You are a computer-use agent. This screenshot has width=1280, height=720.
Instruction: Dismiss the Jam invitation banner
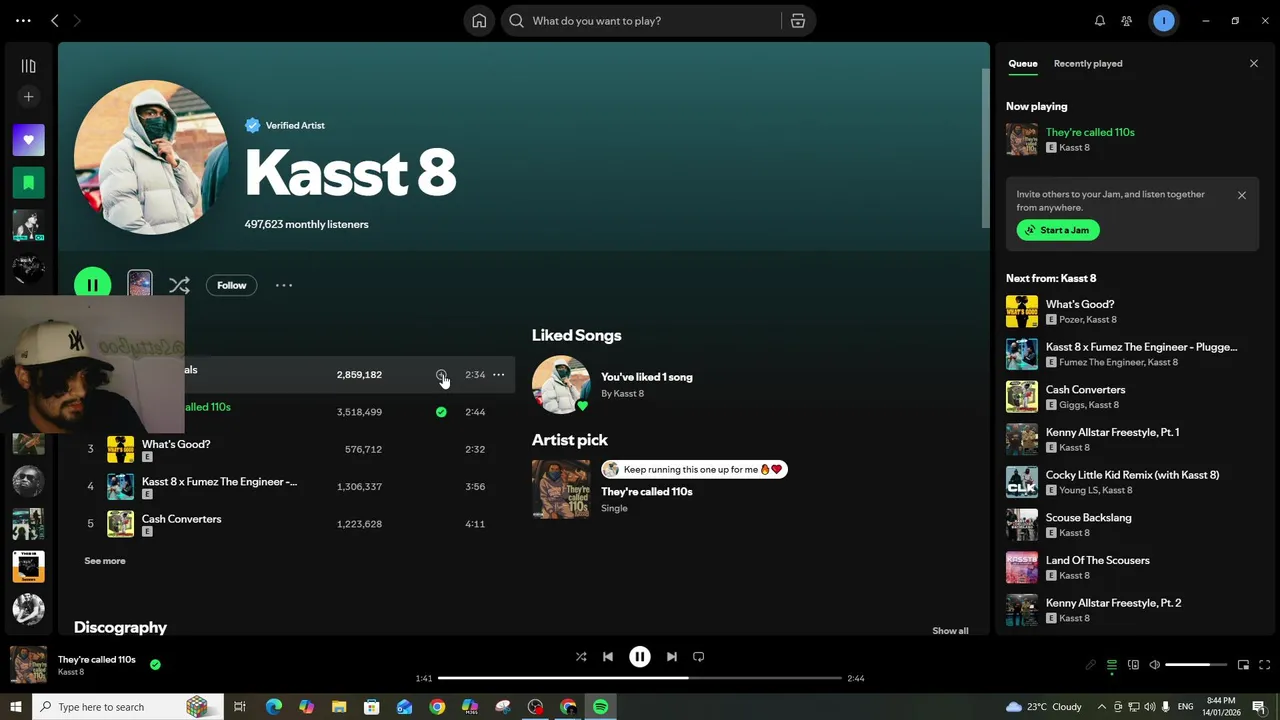point(1242,195)
